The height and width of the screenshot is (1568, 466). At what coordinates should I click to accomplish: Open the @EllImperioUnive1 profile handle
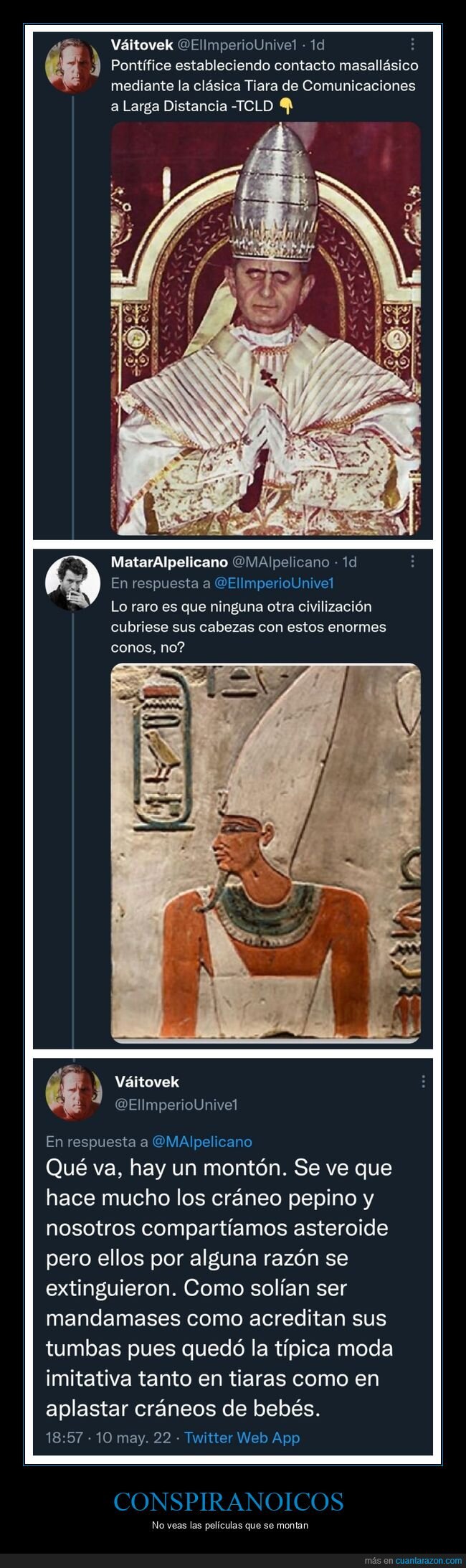point(237,44)
